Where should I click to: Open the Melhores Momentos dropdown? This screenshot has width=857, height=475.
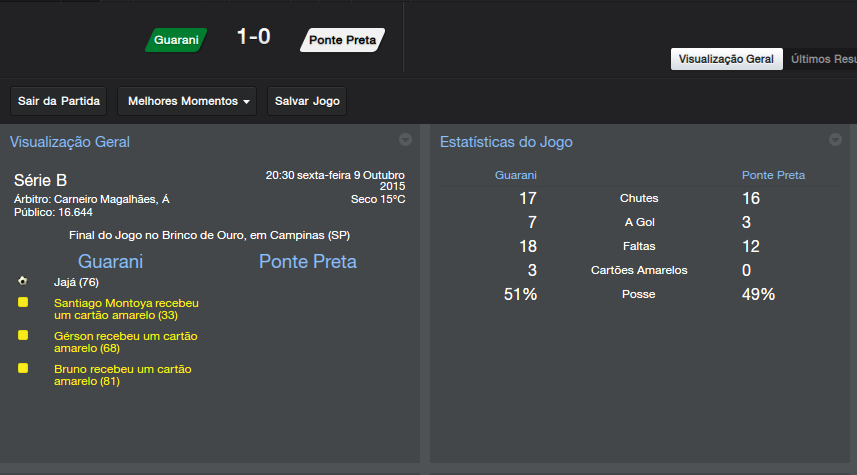187,101
